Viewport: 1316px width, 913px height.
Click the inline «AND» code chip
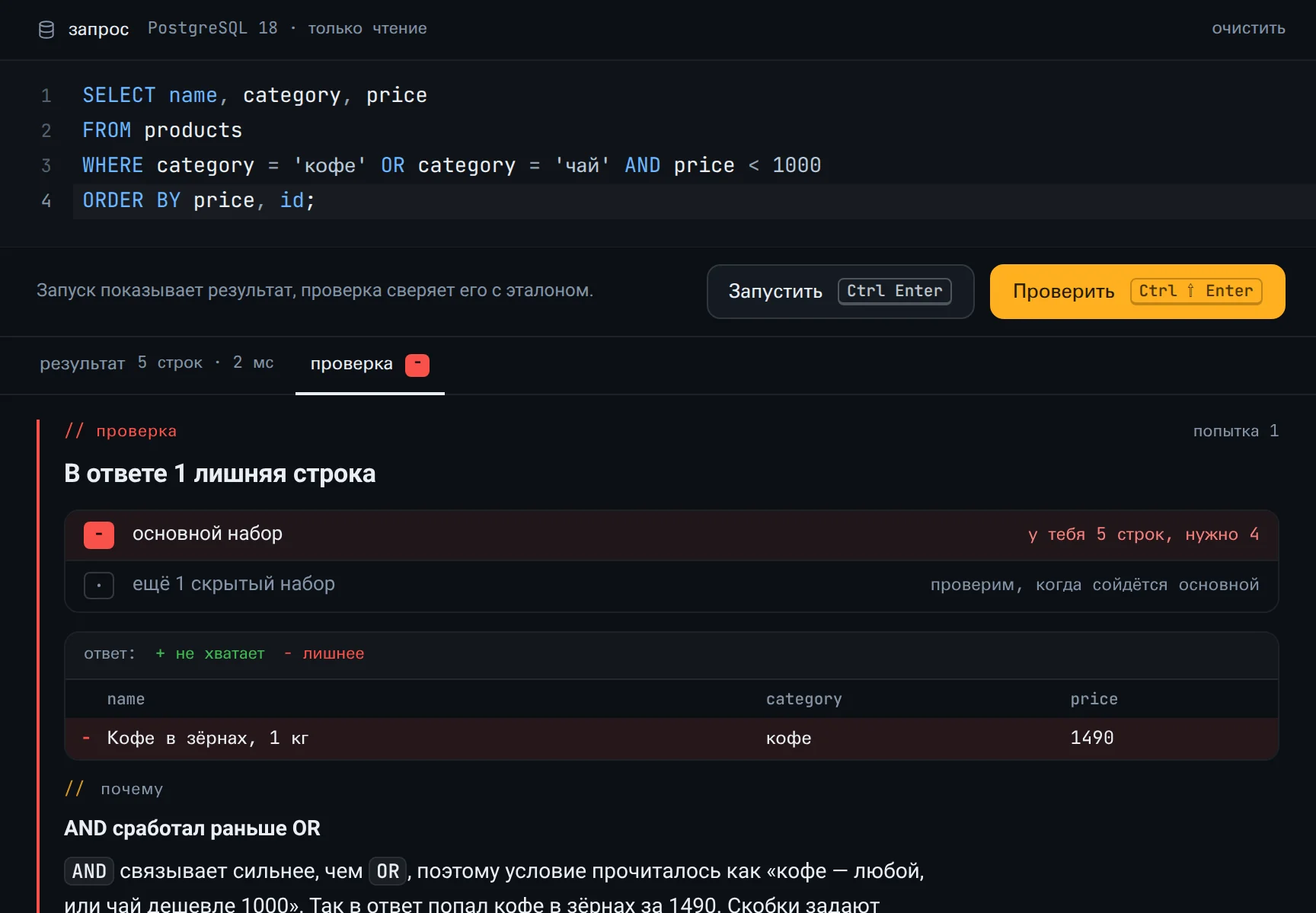click(x=89, y=871)
